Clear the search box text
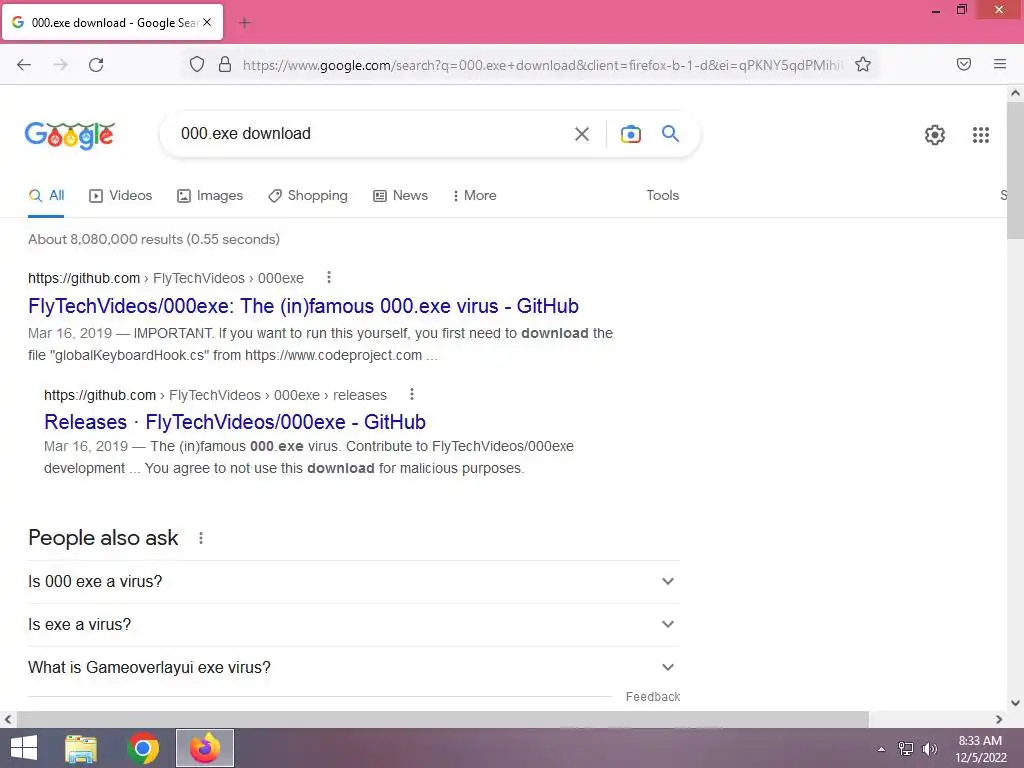This screenshot has height=768, width=1024. pyautogui.click(x=581, y=134)
